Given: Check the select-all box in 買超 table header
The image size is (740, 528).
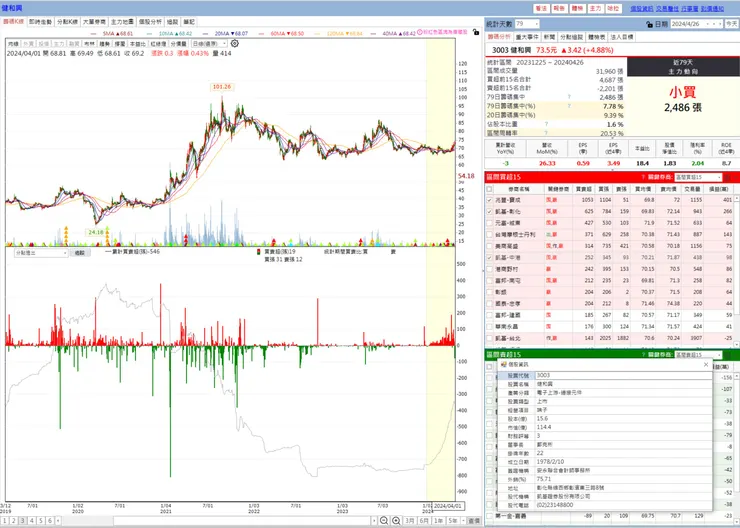Looking at the screenshot, I should point(489,189).
